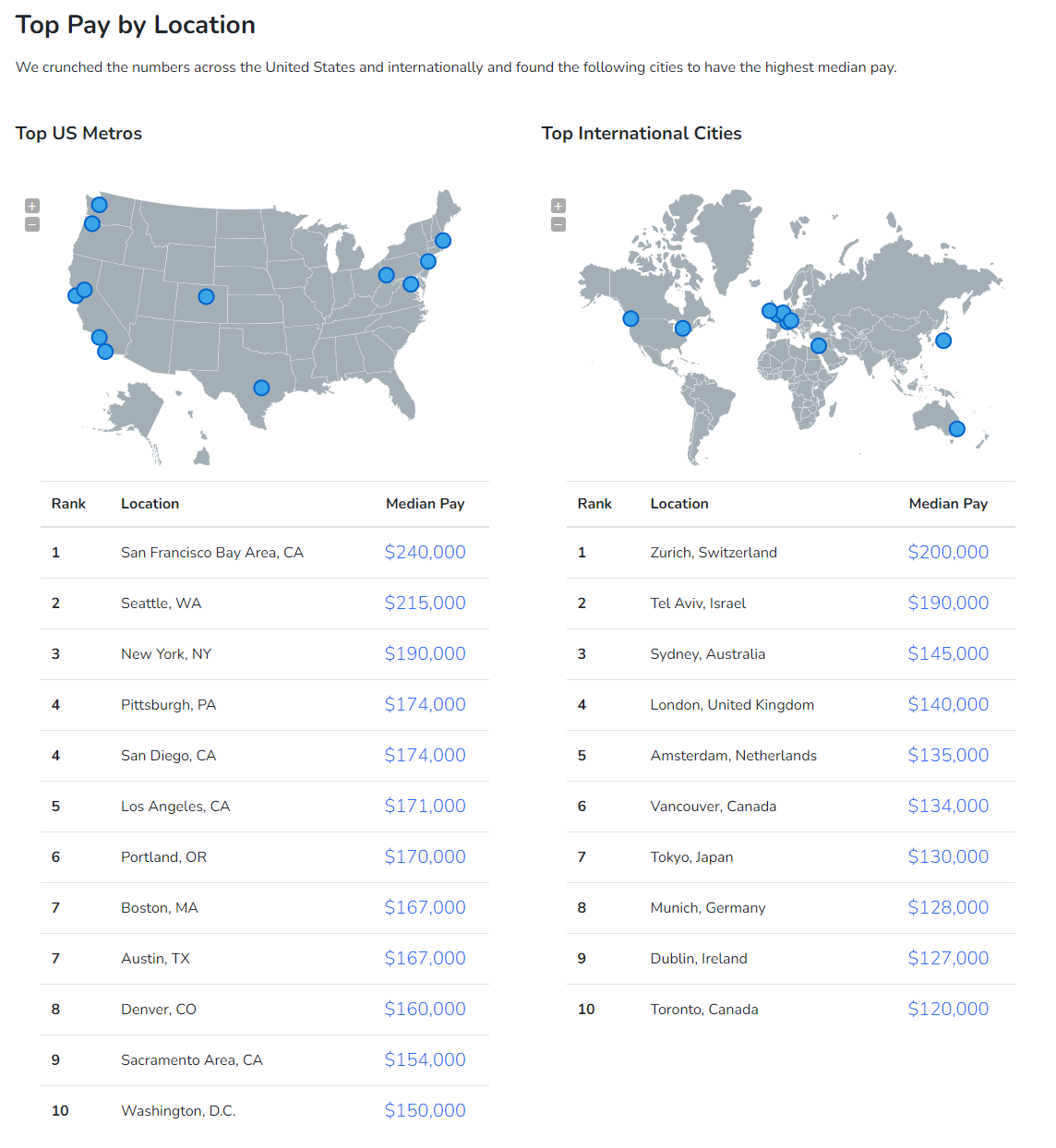The width and height of the screenshot is (1056, 1148).
Task: Select the Los Angeles marker on the US map
Action: pyautogui.click(x=100, y=338)
